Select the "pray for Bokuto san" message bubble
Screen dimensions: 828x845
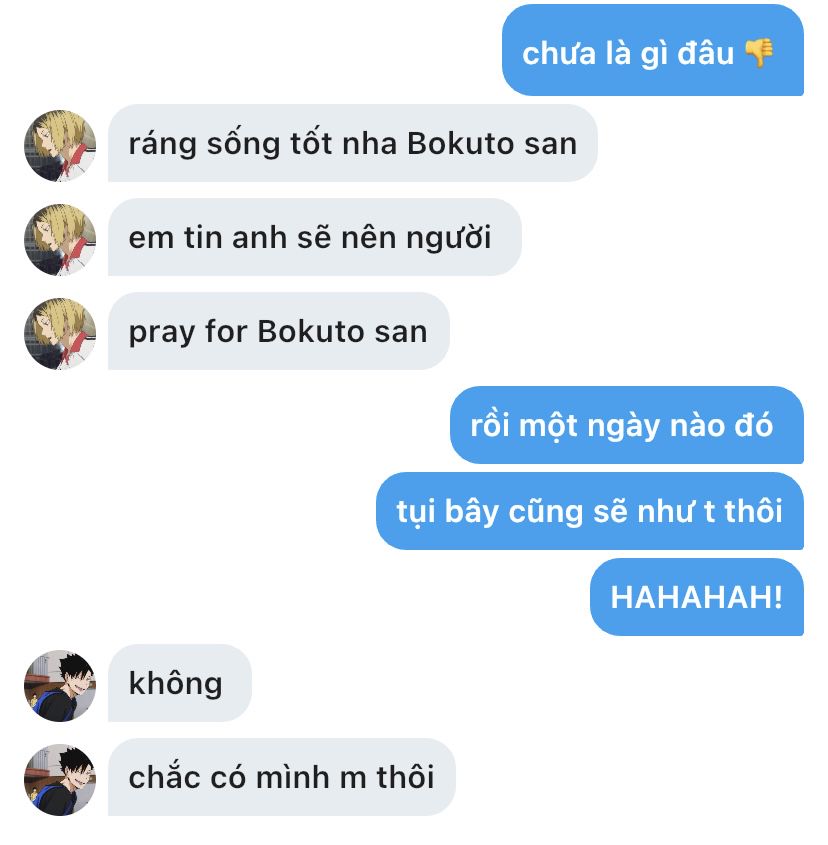279,331
